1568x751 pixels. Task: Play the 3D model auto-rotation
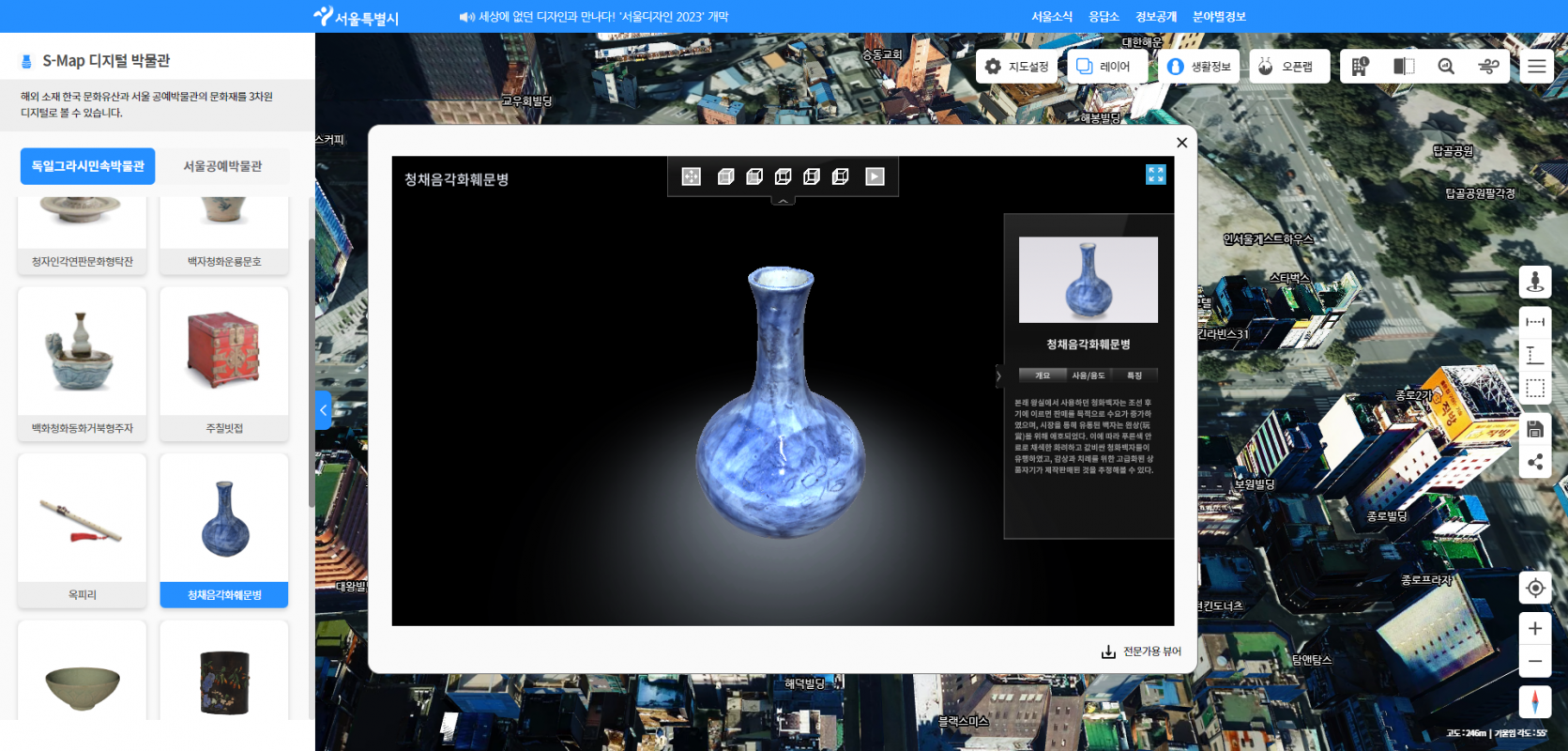875,176
